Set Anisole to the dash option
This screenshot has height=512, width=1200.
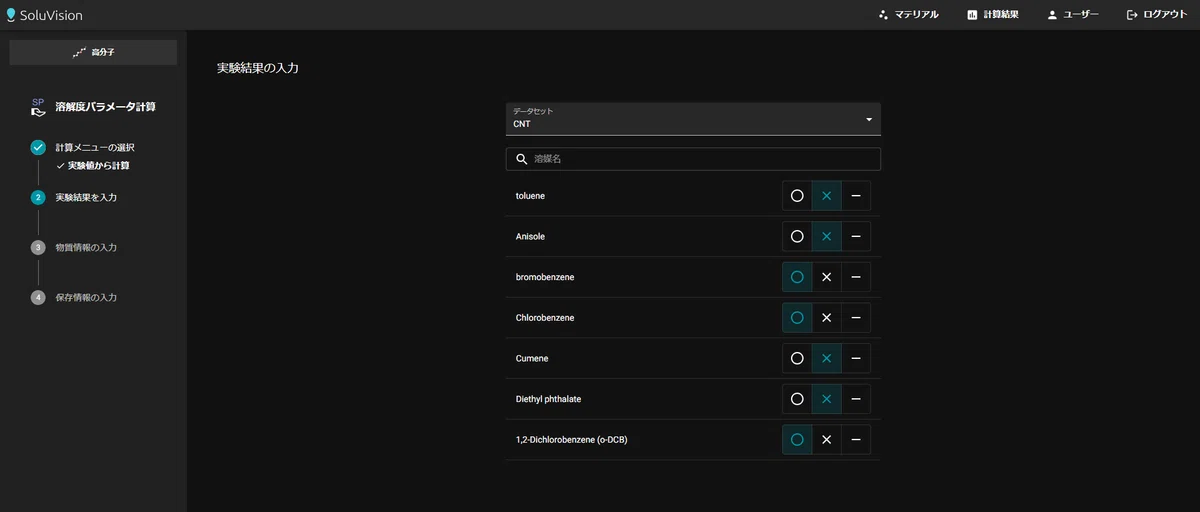pyautogui.click(x=856, y=237)
